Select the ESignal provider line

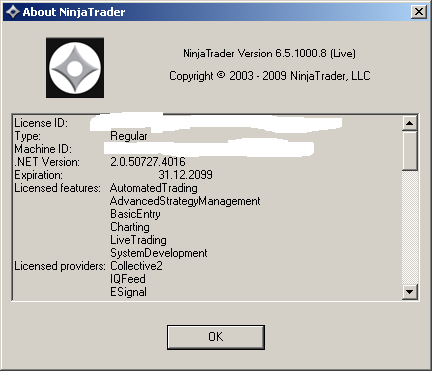coord(128,292)
